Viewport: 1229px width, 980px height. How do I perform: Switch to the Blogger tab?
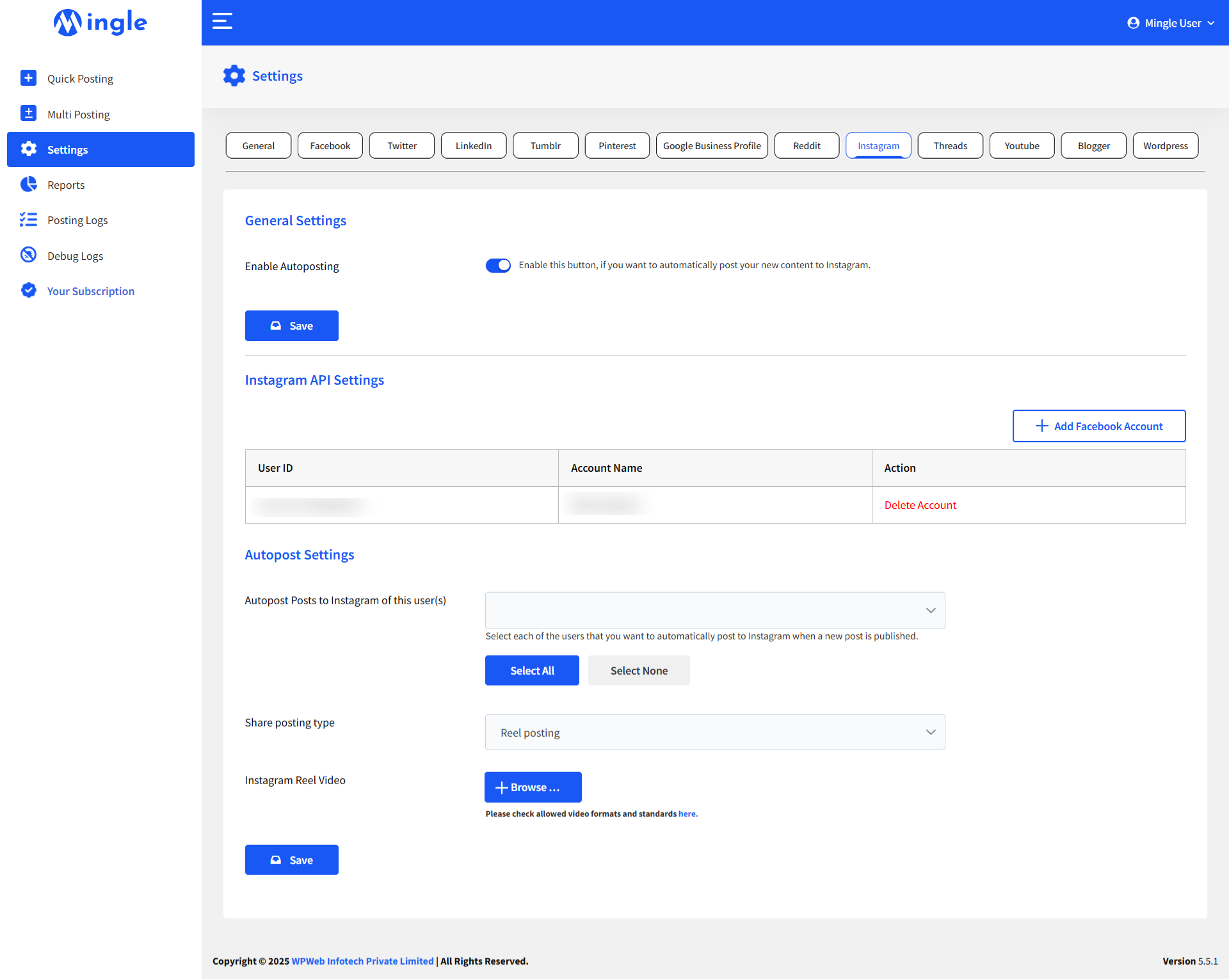[1093, 145]
